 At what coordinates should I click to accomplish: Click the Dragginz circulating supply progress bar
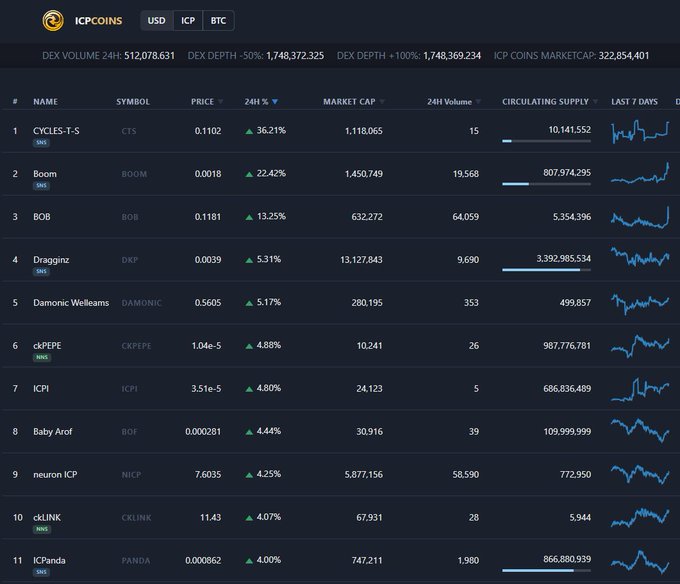546,270
